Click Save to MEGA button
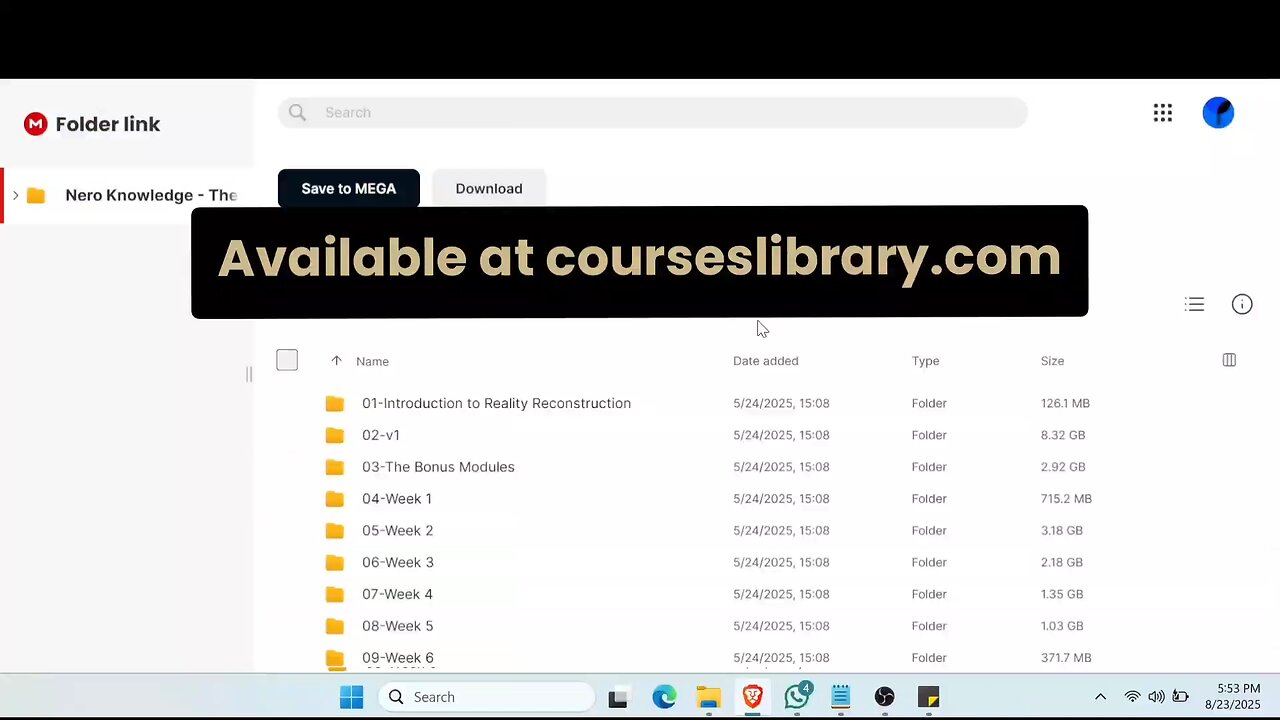 click(x=349, y=188)
